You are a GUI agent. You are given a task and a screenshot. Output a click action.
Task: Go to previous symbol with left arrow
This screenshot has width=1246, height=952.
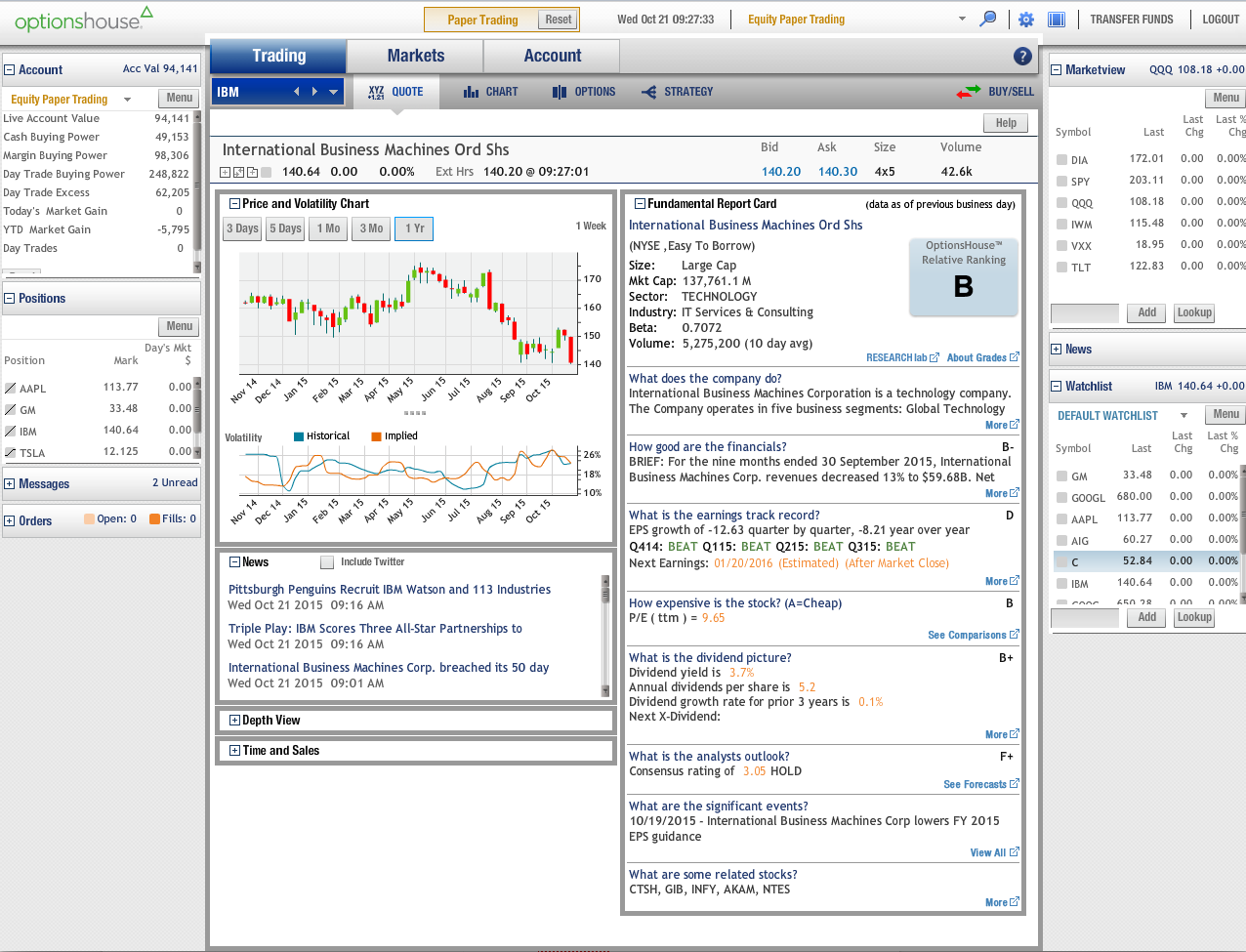pos(297,92)
